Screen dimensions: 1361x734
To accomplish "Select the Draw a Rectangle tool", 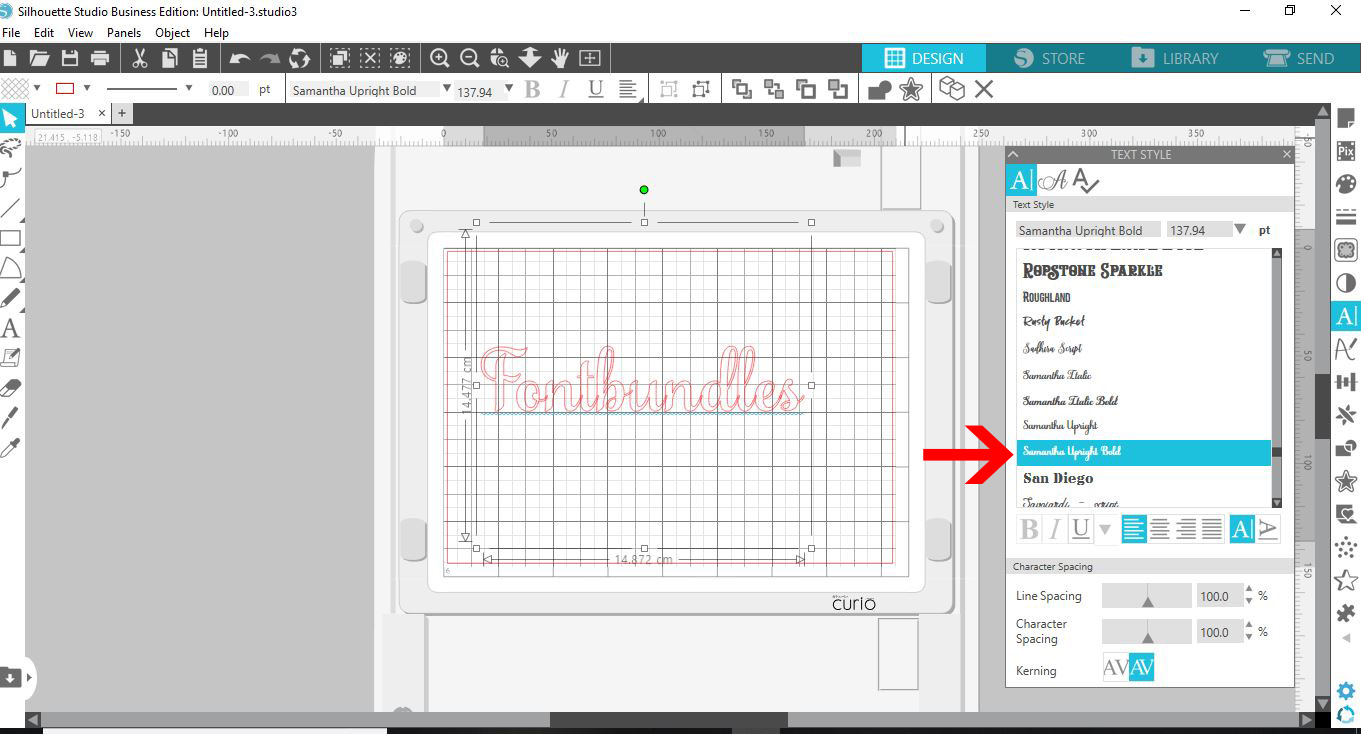I will click(x=10, y=238).
